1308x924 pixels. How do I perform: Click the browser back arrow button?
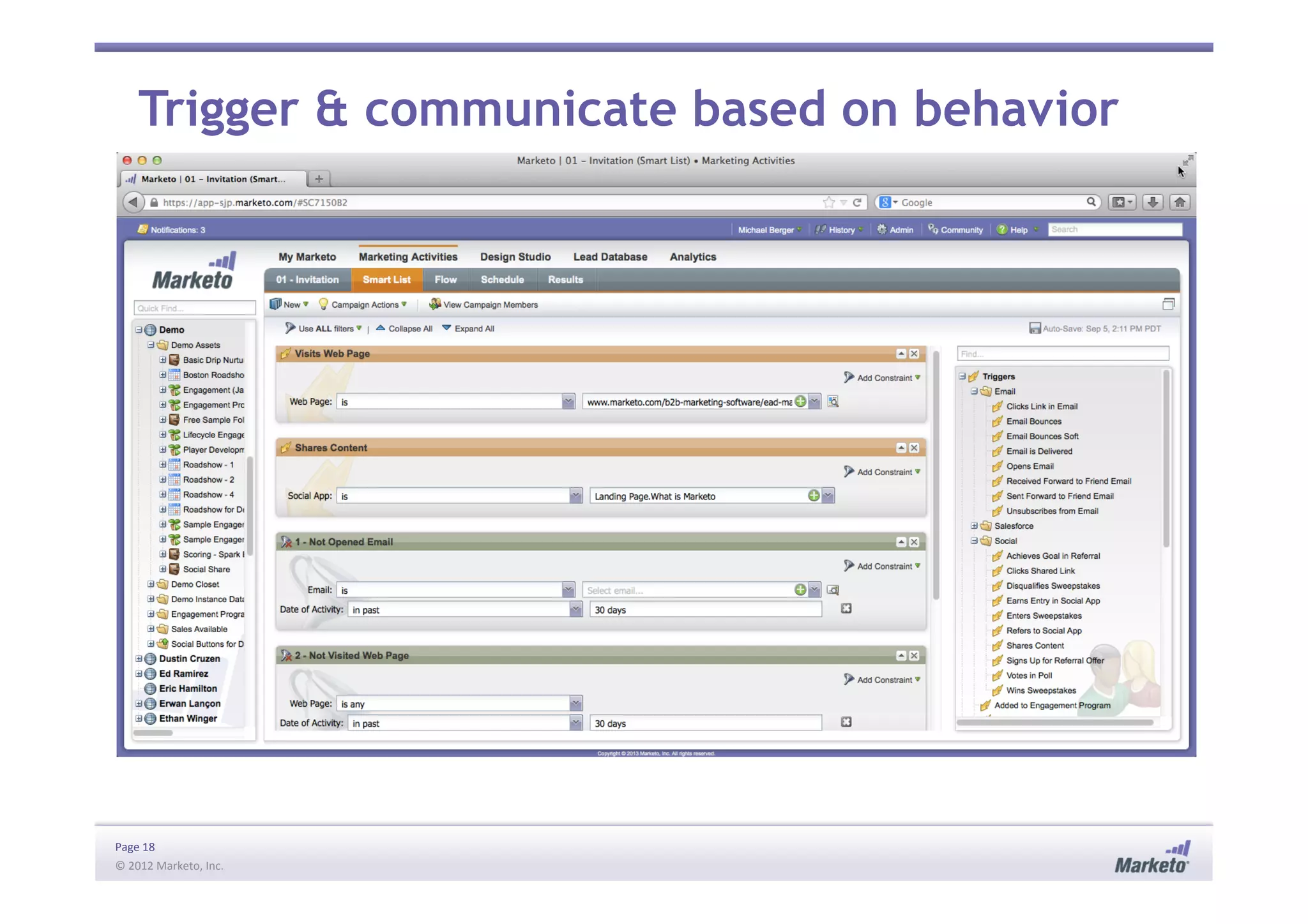pyautogui.click(x=132, y=202)
